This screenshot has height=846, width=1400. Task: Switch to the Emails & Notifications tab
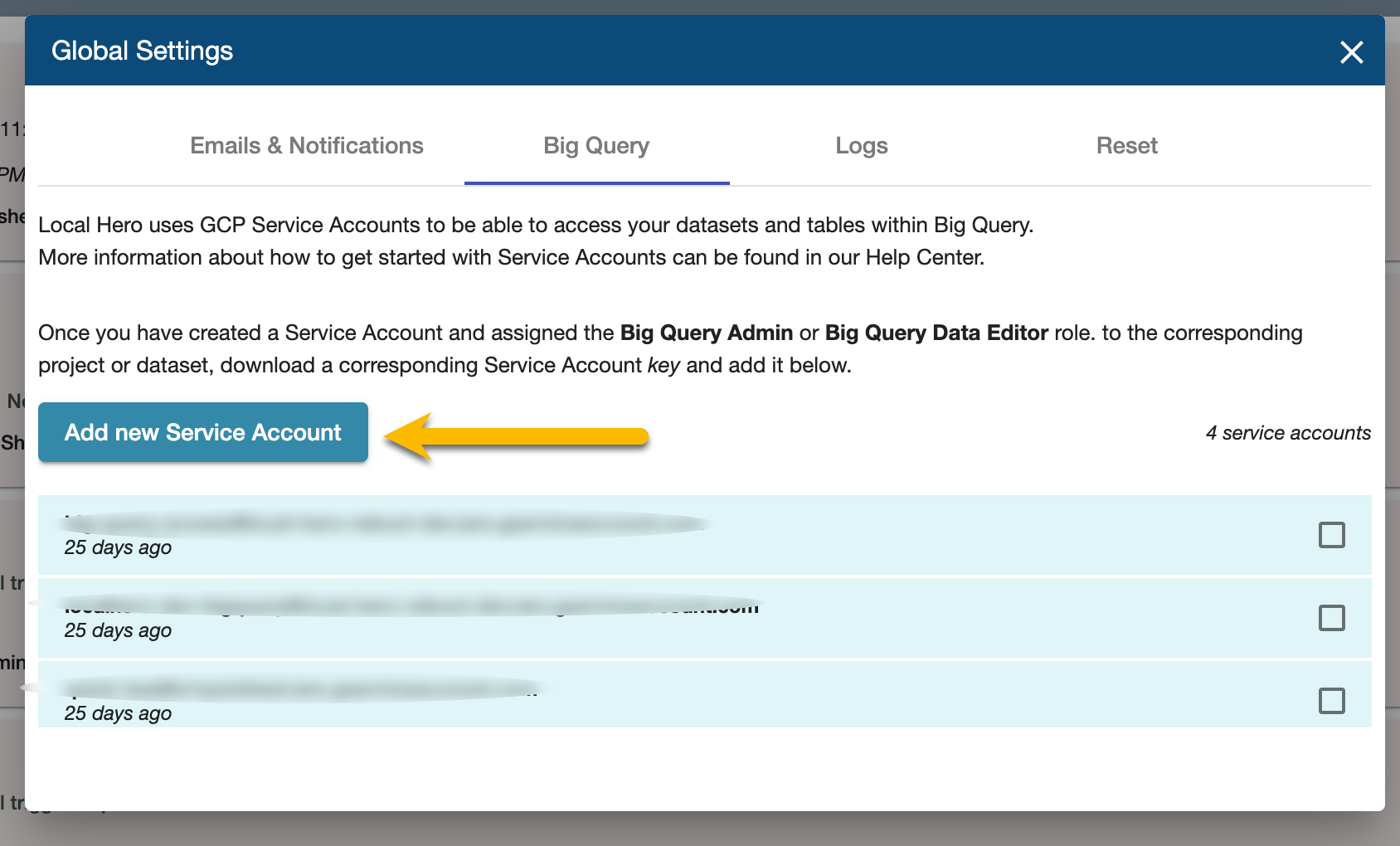pos(306,146)
